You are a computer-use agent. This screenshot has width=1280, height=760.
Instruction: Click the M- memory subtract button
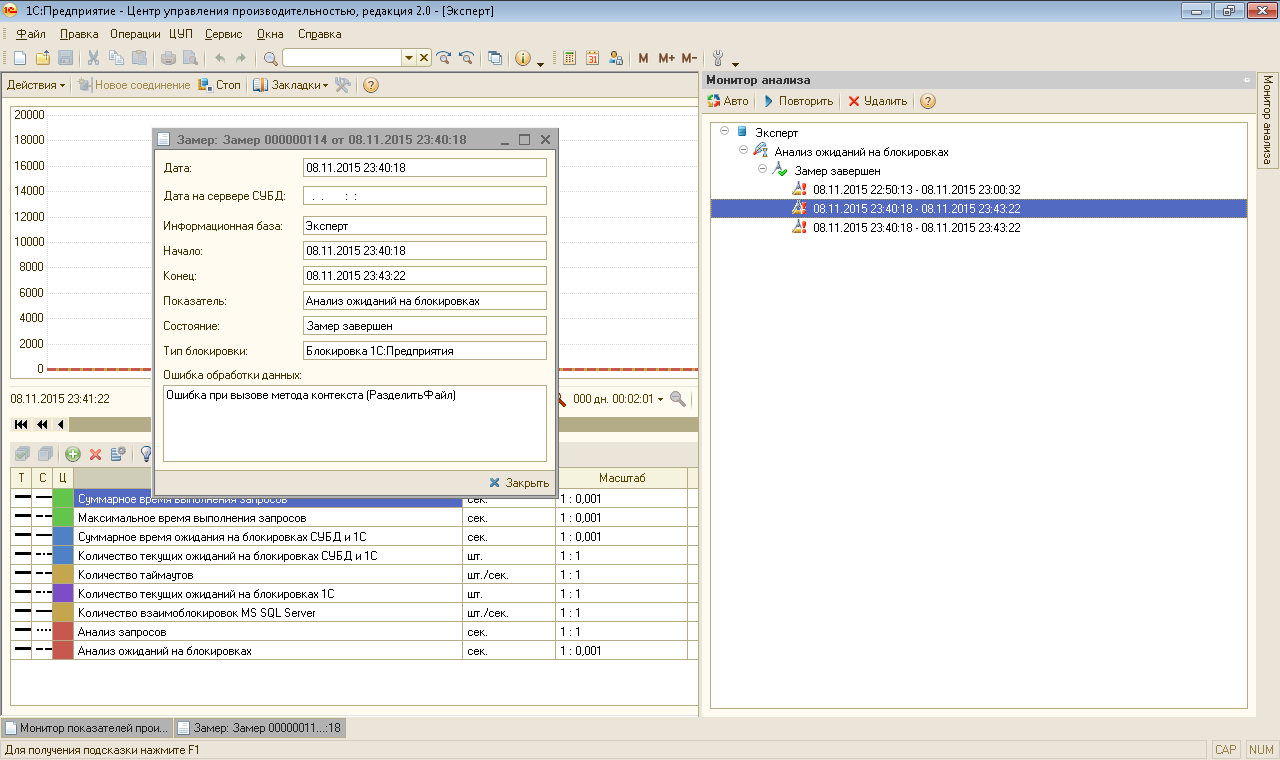pyautogui.click(x=689, y=58)
